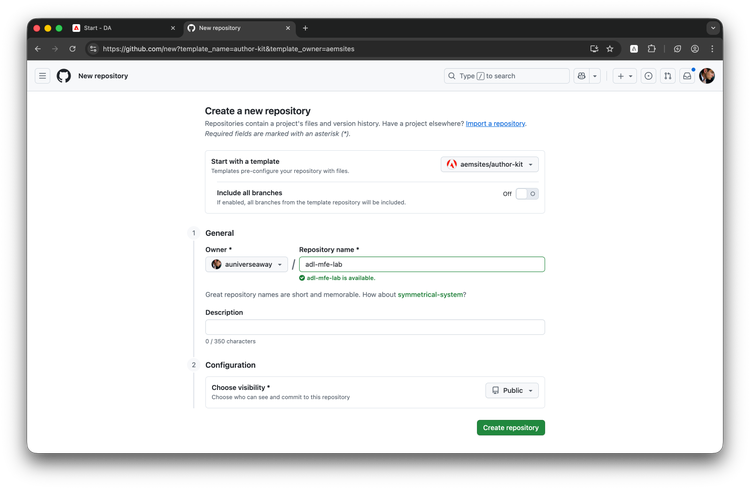Viewport: 750px width, 489px height.
Task: Use suggested name symmetrical-system
Action: [432, 294]
